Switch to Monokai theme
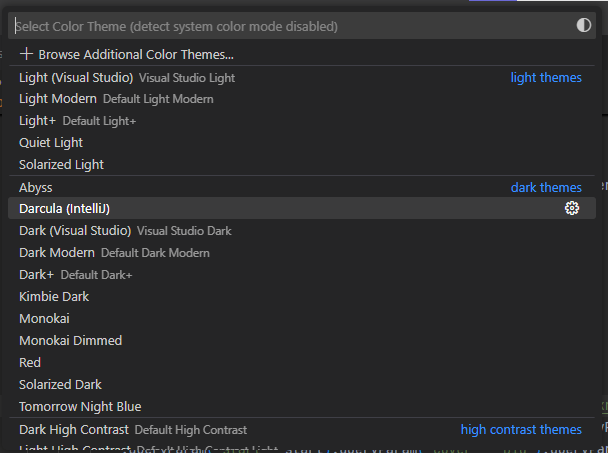608x453 pixels. click(302, 318)
